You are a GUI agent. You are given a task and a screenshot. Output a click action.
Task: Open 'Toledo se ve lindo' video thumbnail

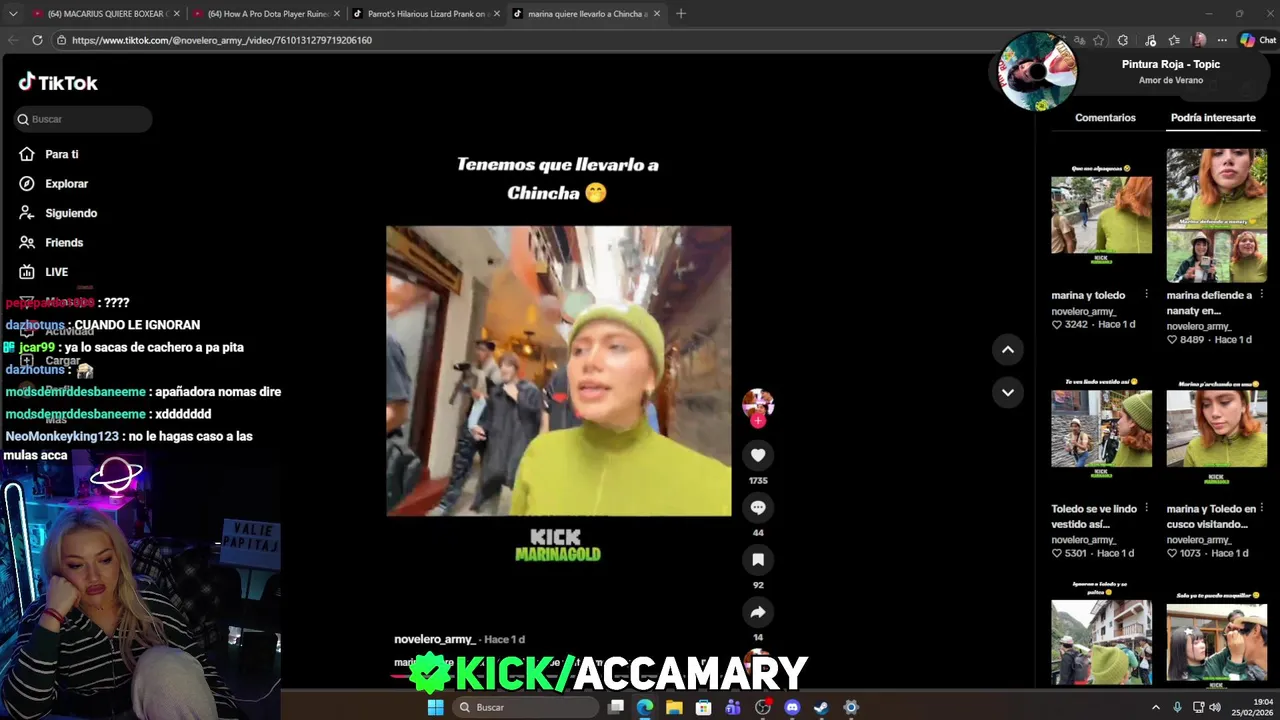click(1101, 428)
